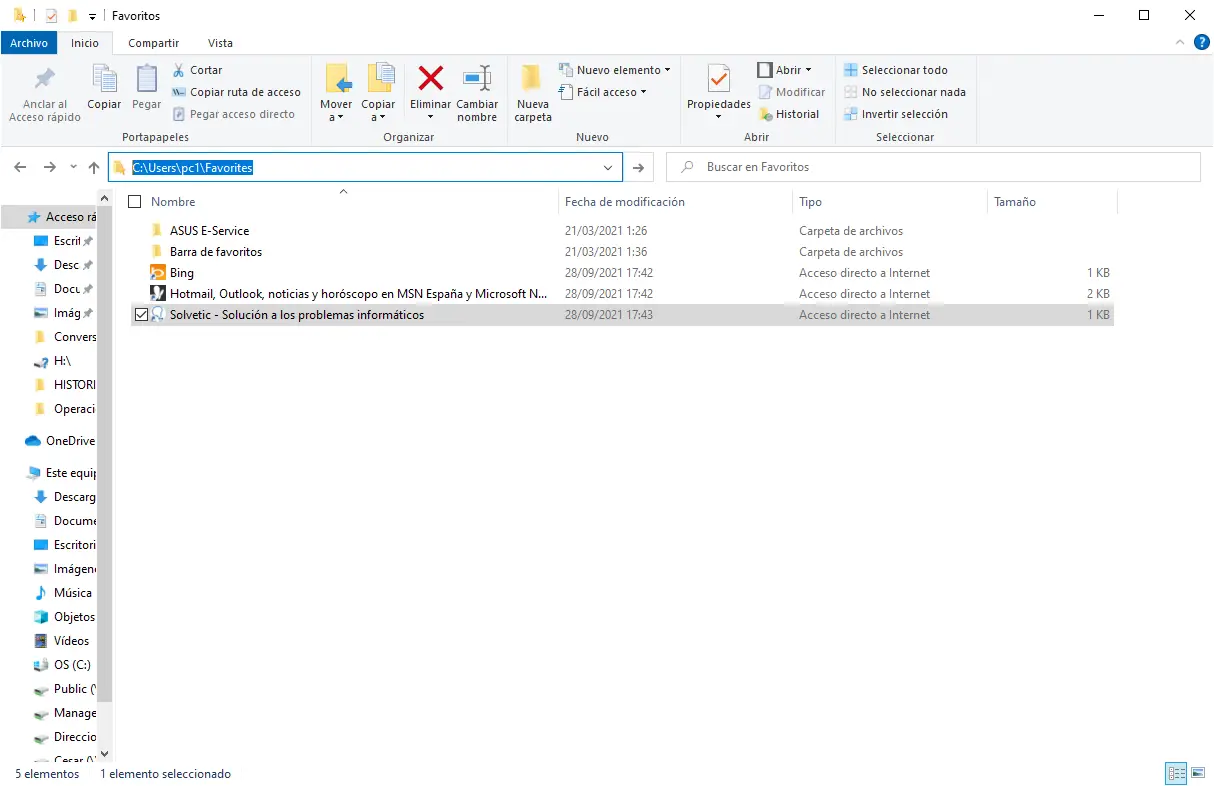The width and height of the screenshot is (1214, 786).
Task: Click Seleccionar todo
Action: (x=895, y=70)
